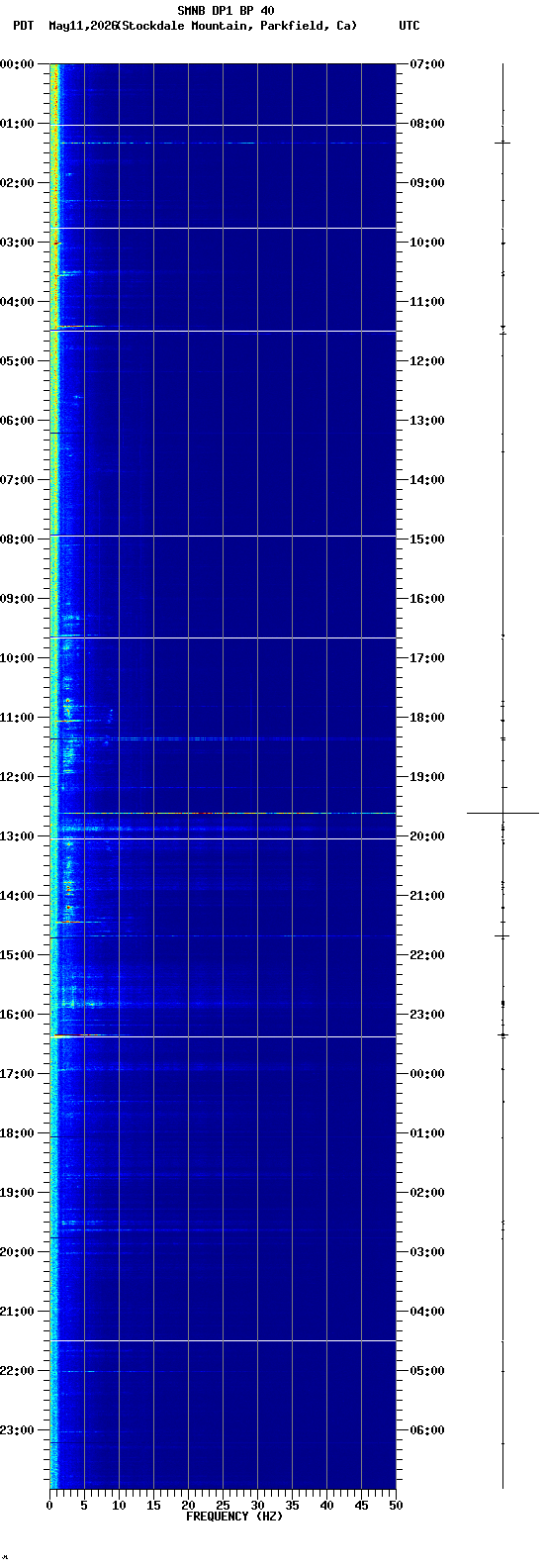Viewport: 546px width, 1568px height.
Task: Click the PDT time label "06:00"
Action: pyautogui.click(x=18, y=421)
